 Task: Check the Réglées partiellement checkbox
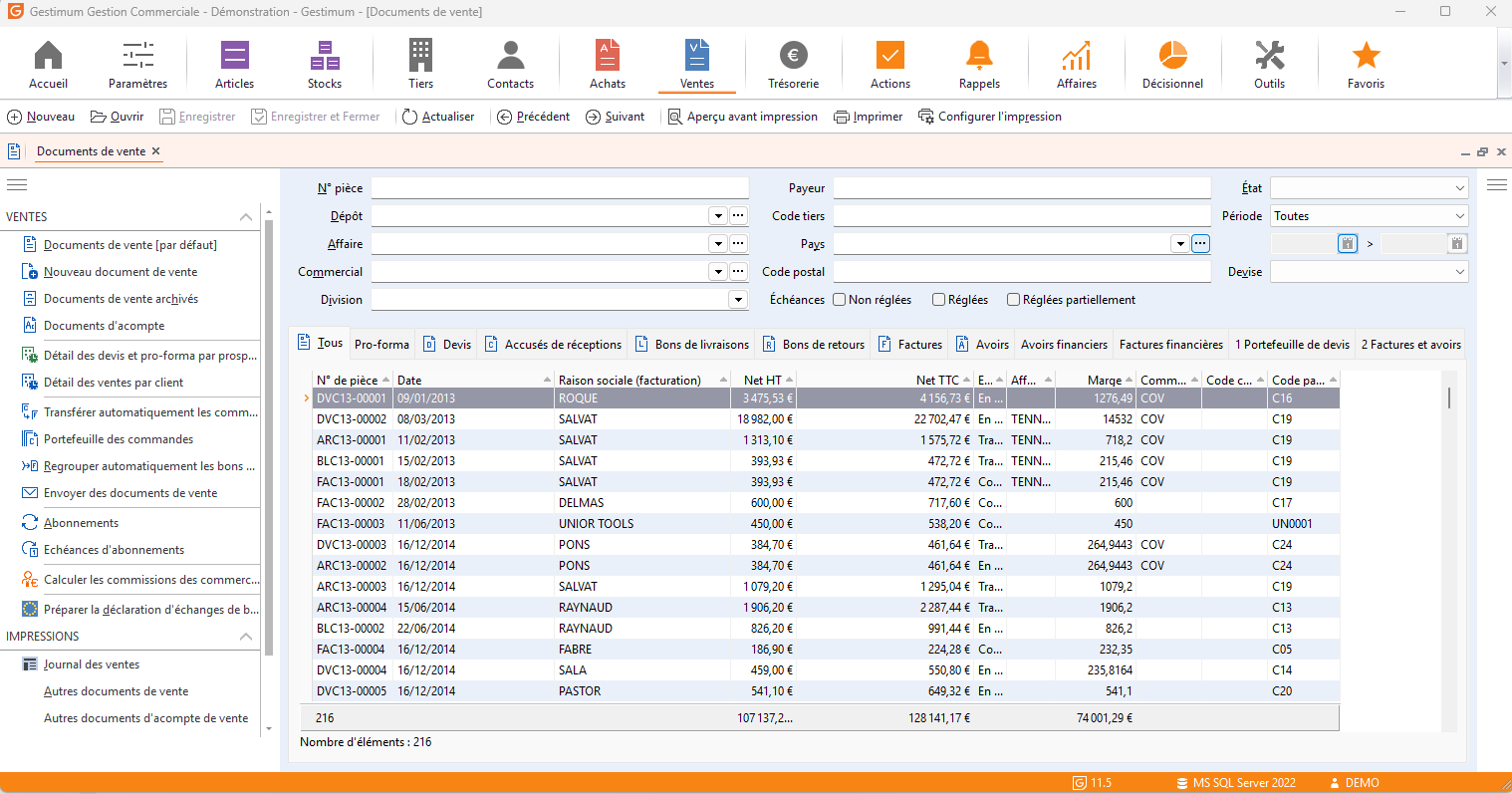click(1013, 300)
